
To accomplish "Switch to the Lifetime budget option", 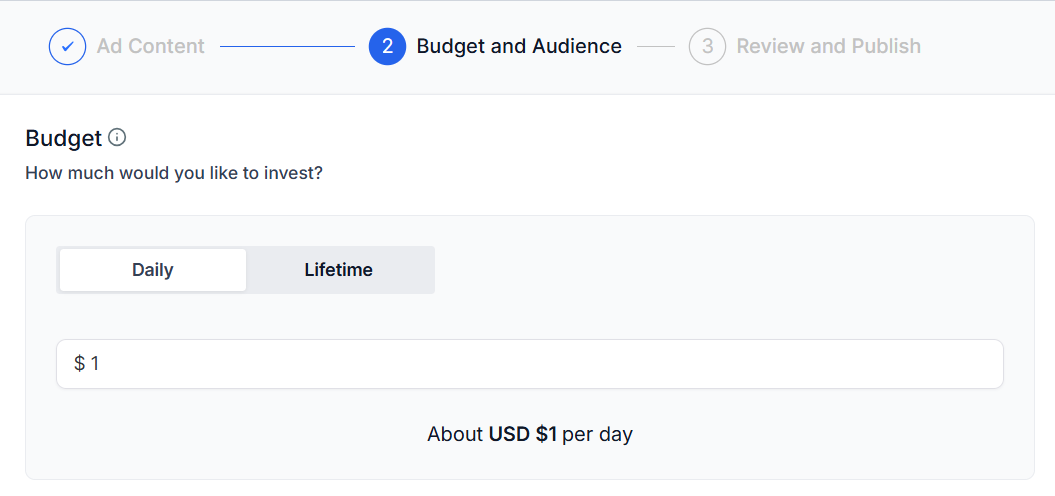I will point(338,270).
